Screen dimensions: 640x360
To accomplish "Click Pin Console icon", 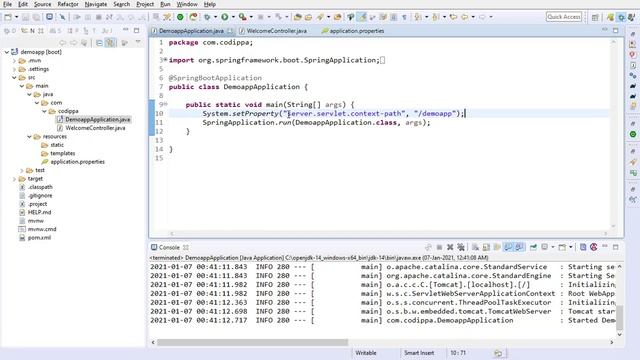I will click(533, 247).
